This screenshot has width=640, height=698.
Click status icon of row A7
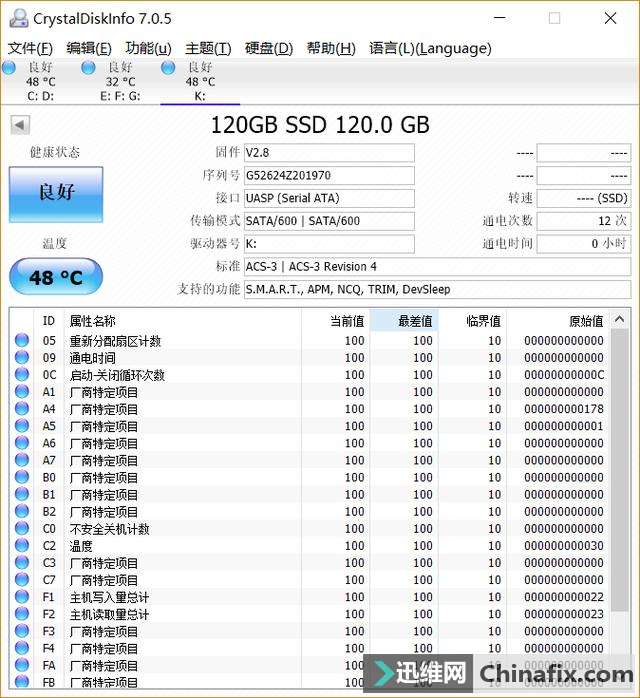tap(22, 460)
